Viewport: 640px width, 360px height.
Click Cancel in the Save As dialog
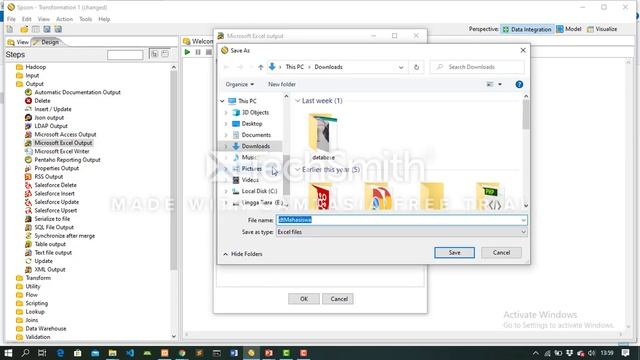pyautogui.click(x=501, y=253)
